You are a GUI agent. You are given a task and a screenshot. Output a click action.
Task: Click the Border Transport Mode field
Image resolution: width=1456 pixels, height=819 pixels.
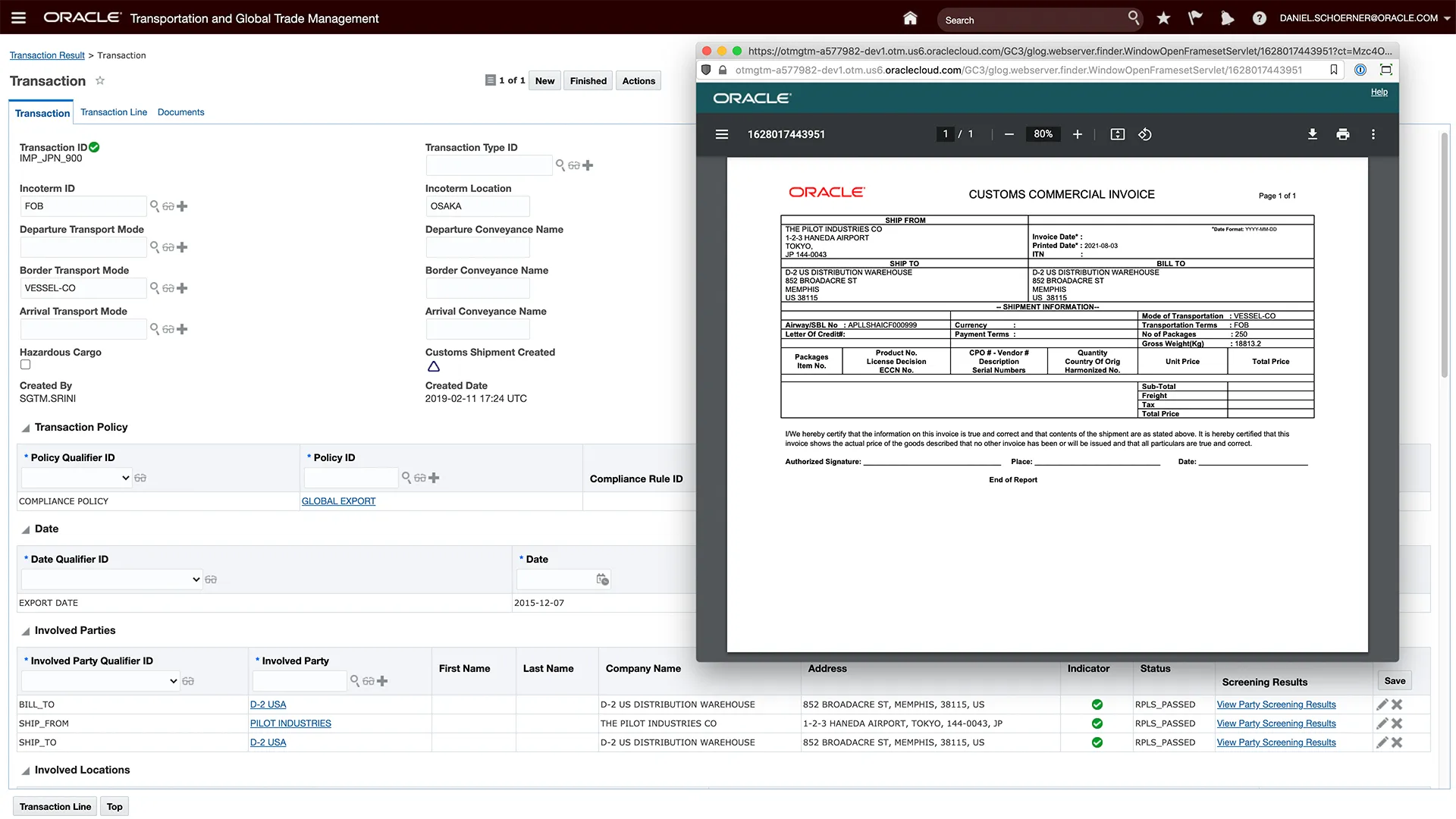tap(83, 288)
